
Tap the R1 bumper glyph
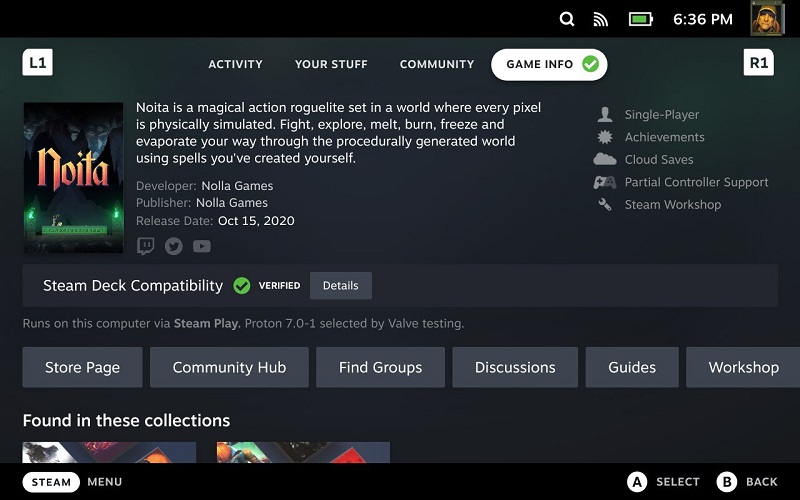click(x=759, y=63)
